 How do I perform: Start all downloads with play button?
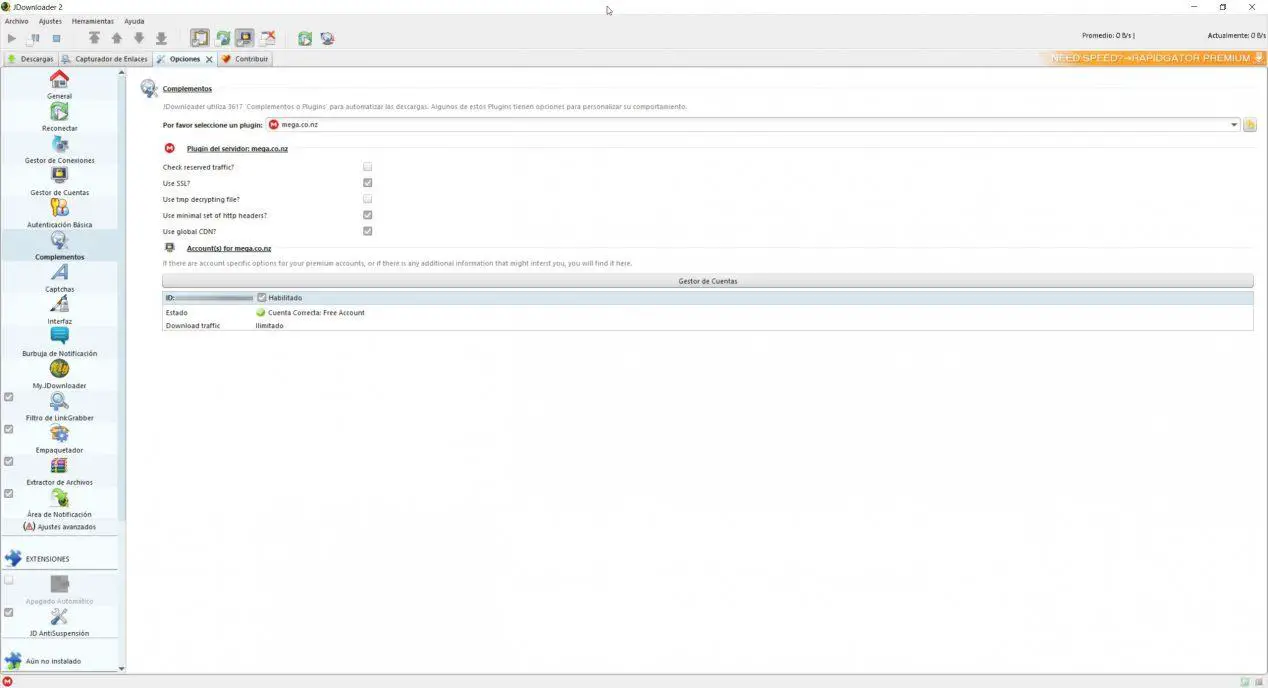coord(12,38)
